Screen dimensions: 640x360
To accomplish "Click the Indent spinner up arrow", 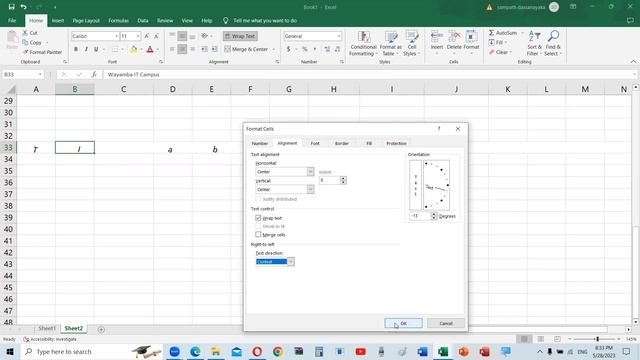I will [343, 178].
